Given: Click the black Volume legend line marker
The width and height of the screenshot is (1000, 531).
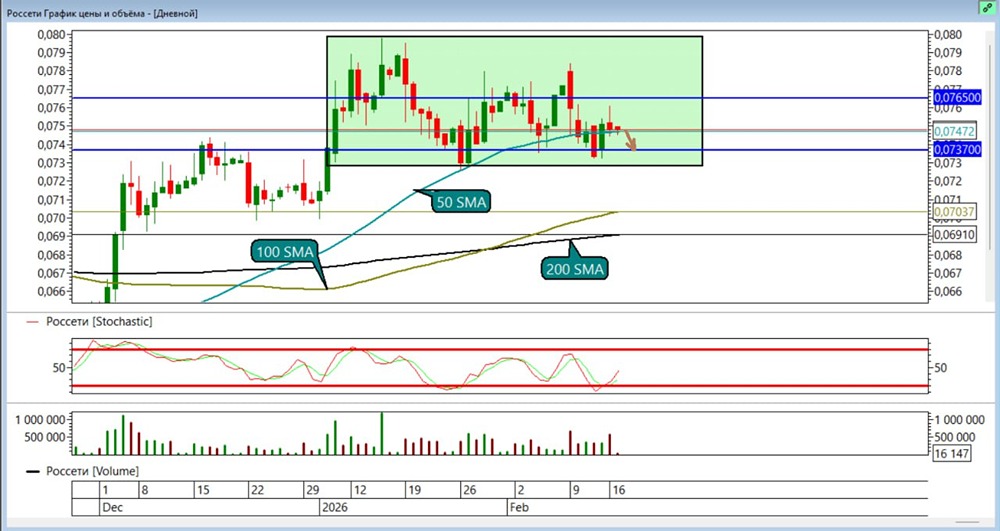Looking at the screenshot, I should 33,472.
